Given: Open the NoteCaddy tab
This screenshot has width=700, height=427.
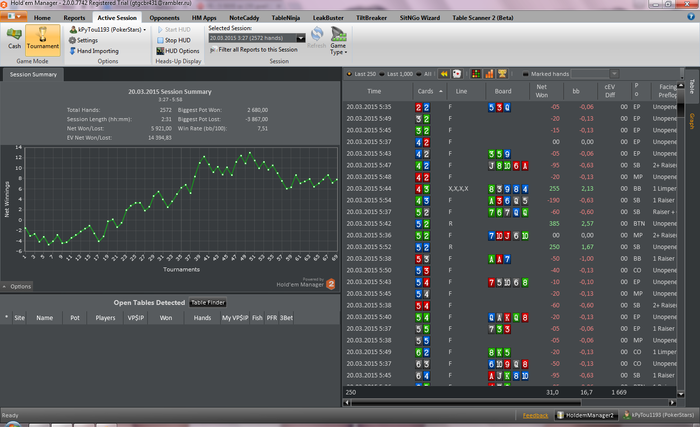Looking at the screenshot, I should 244,18.
